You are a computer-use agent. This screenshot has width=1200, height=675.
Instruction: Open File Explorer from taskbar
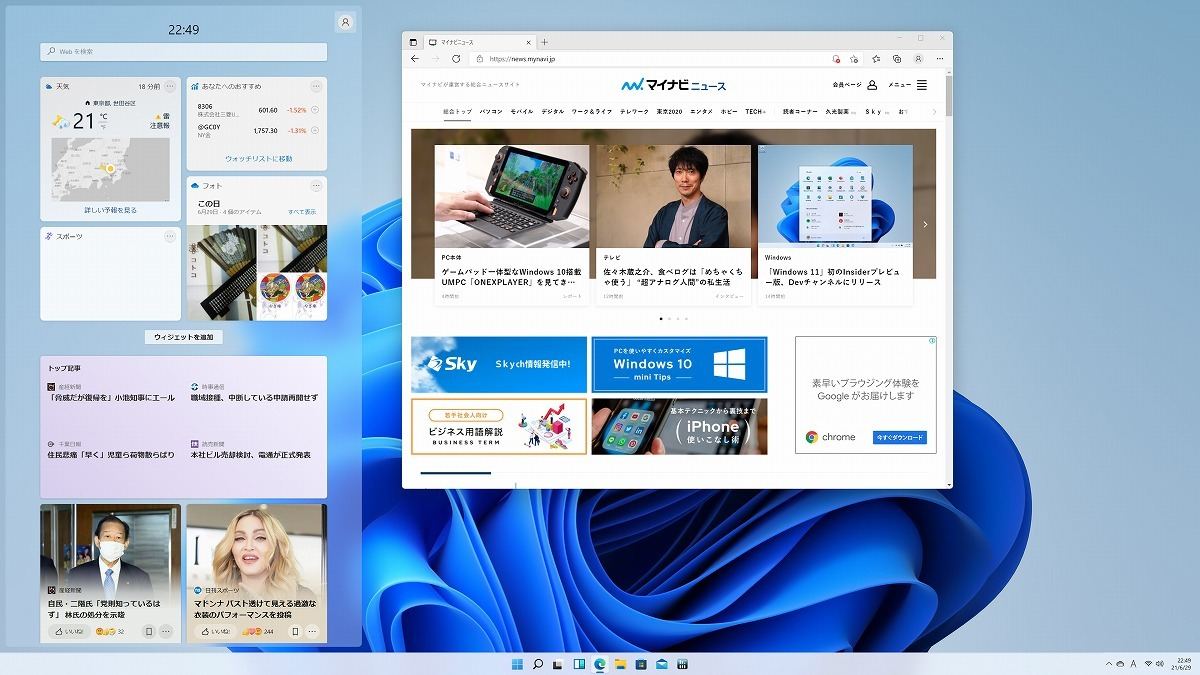click(x=621, y=663)
